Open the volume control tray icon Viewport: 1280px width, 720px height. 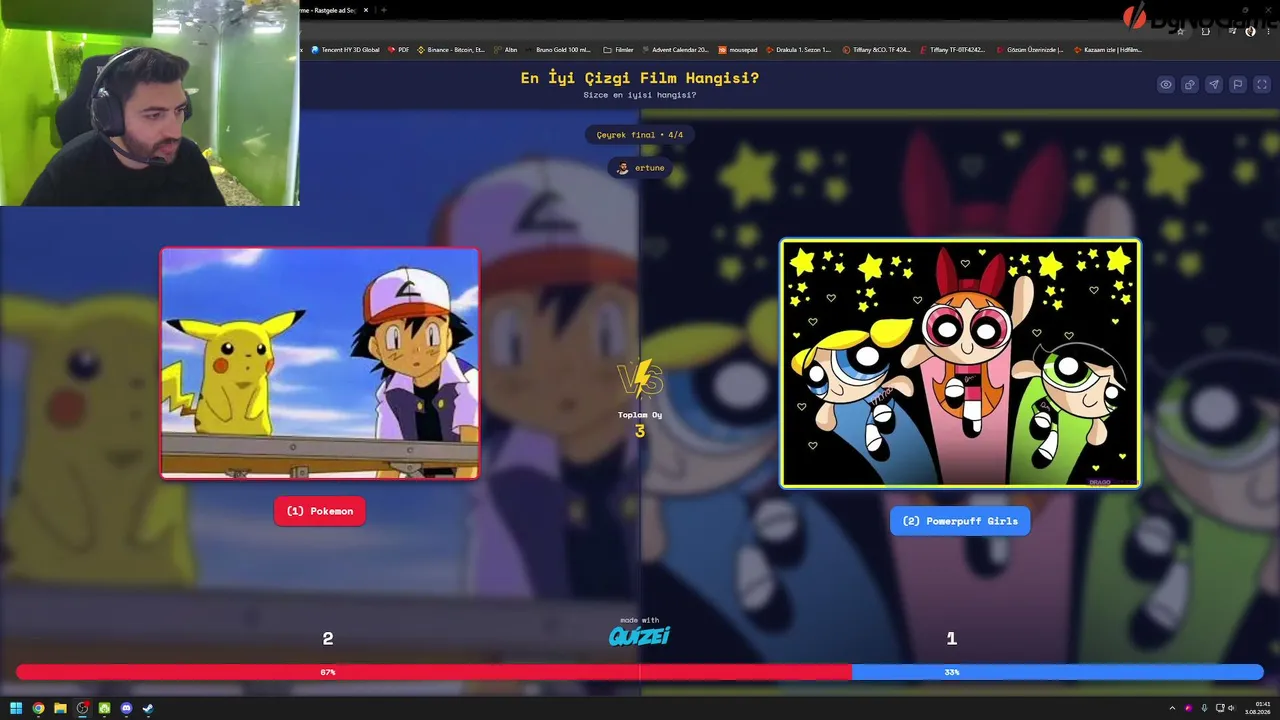click(1231, 709)
